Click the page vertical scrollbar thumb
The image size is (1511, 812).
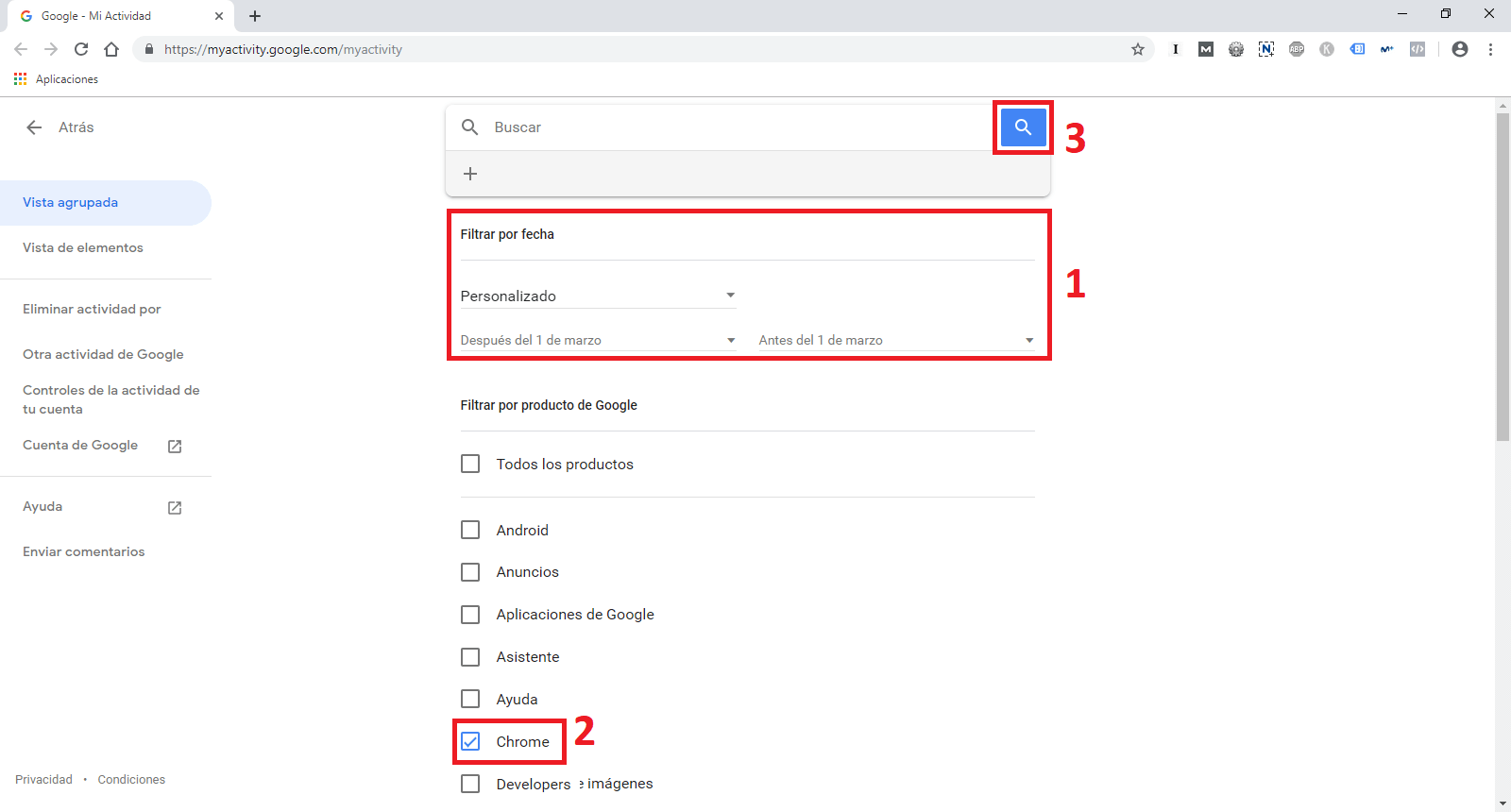click(1503, 276)
